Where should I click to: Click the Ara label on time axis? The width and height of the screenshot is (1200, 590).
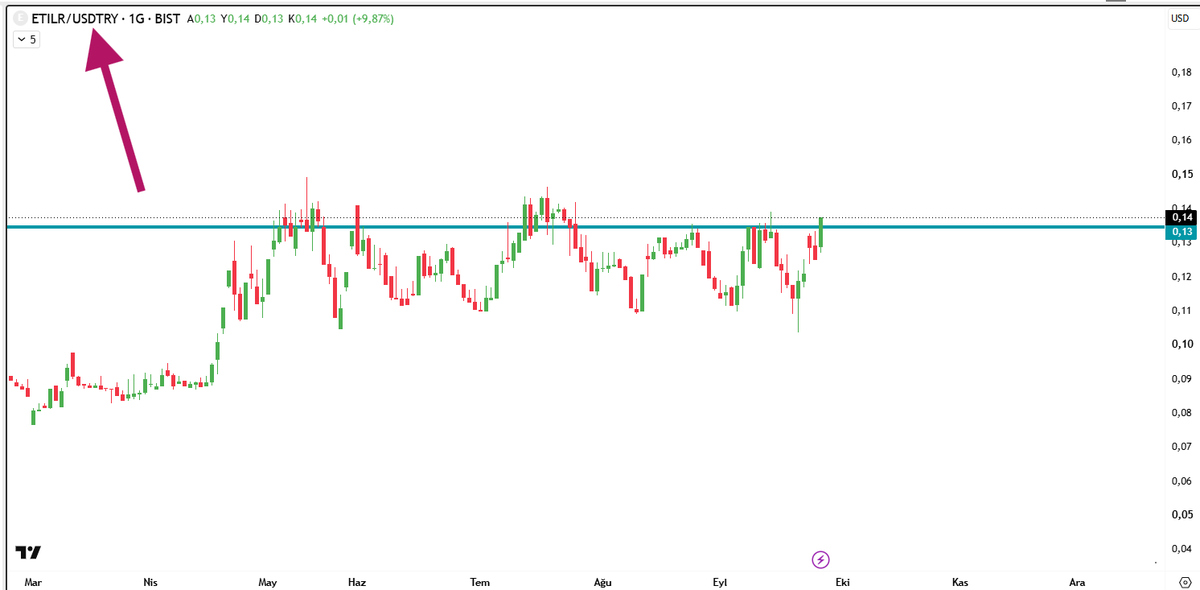tap(1077, 582)
